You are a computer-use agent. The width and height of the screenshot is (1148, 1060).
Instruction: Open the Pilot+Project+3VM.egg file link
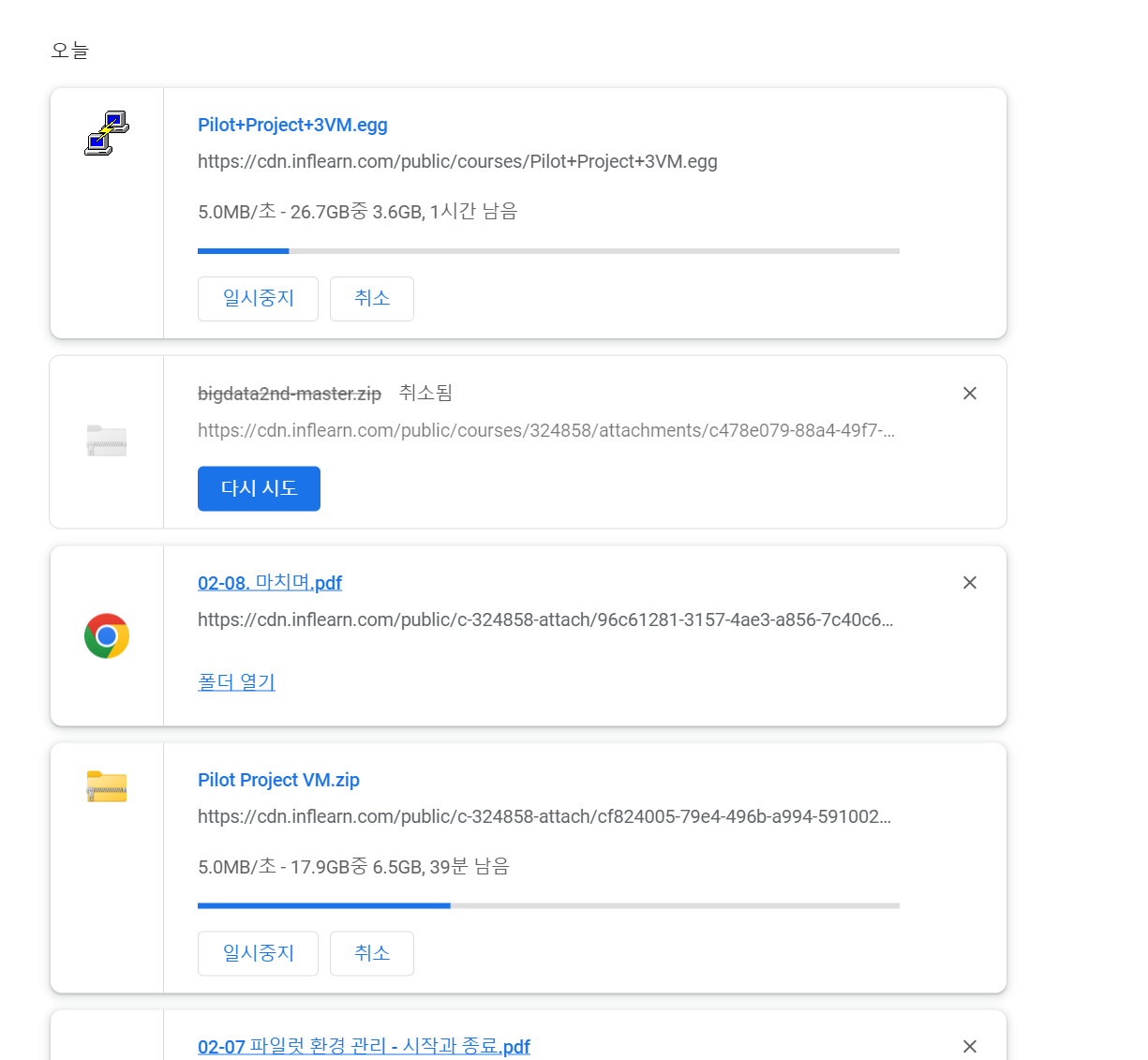point(292,126)
